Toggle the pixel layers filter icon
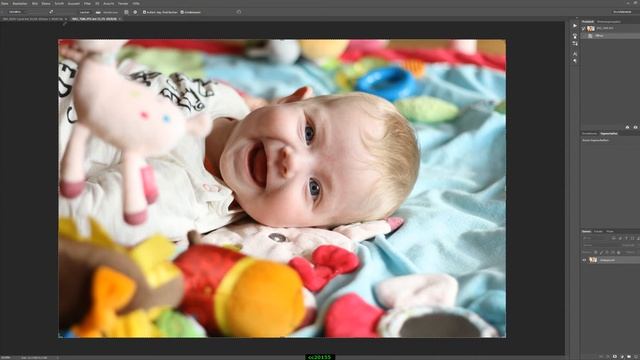The image size is (640, 360). (x=614, y=238)
